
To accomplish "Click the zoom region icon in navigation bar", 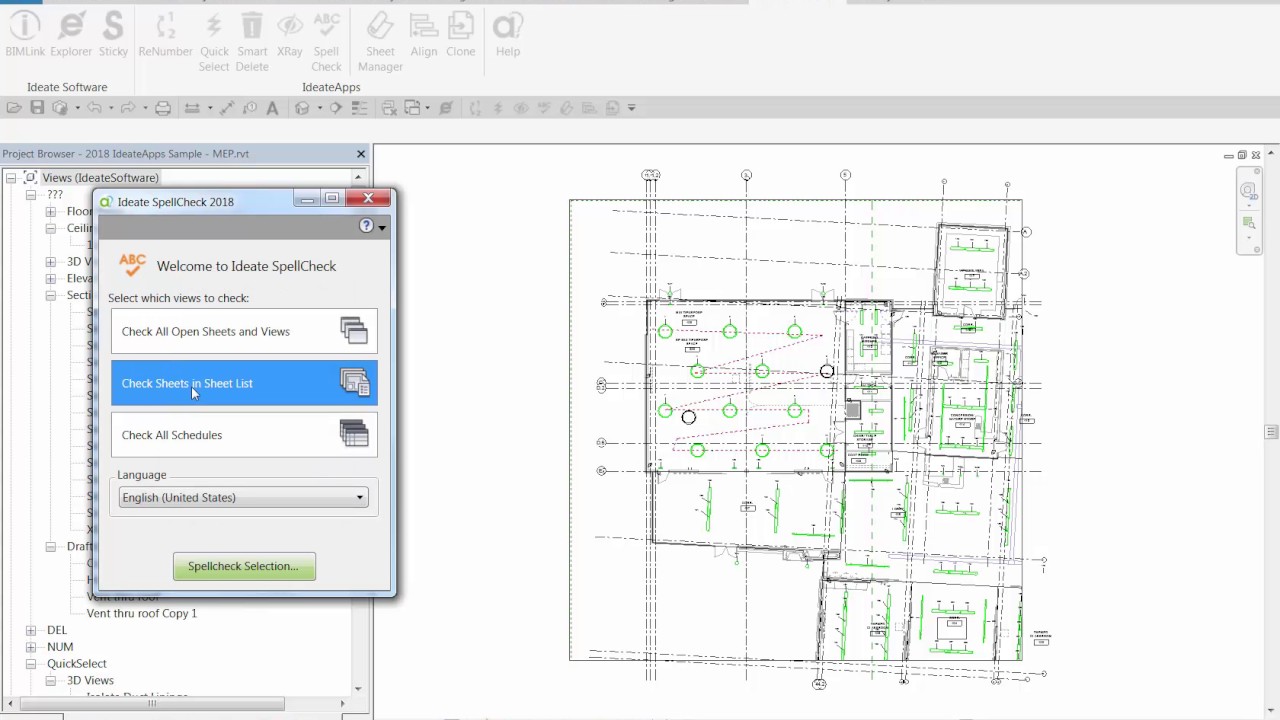I will [1249, 222].
